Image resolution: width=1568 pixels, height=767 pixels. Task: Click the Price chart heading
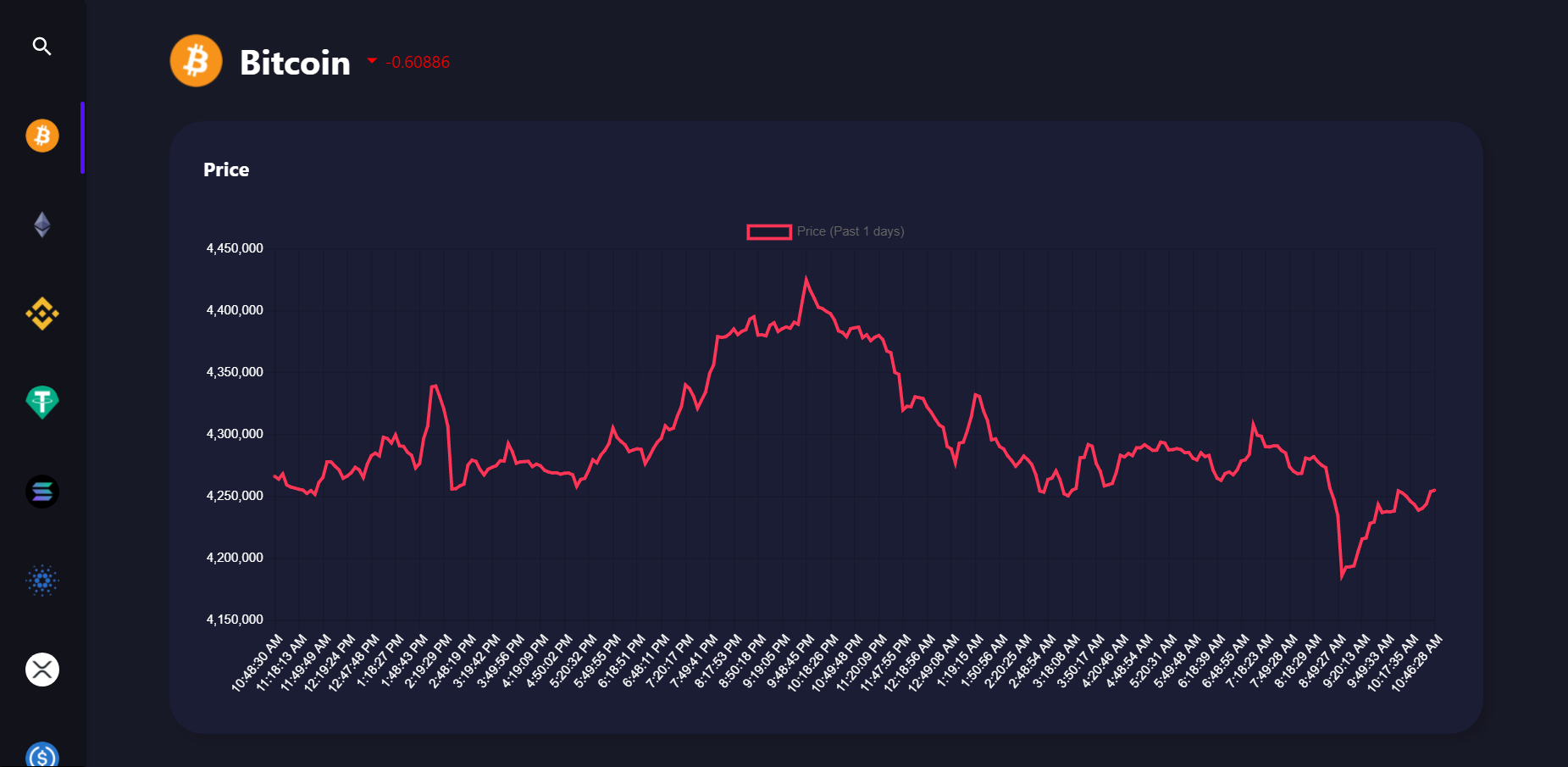[x=226, y=170]
